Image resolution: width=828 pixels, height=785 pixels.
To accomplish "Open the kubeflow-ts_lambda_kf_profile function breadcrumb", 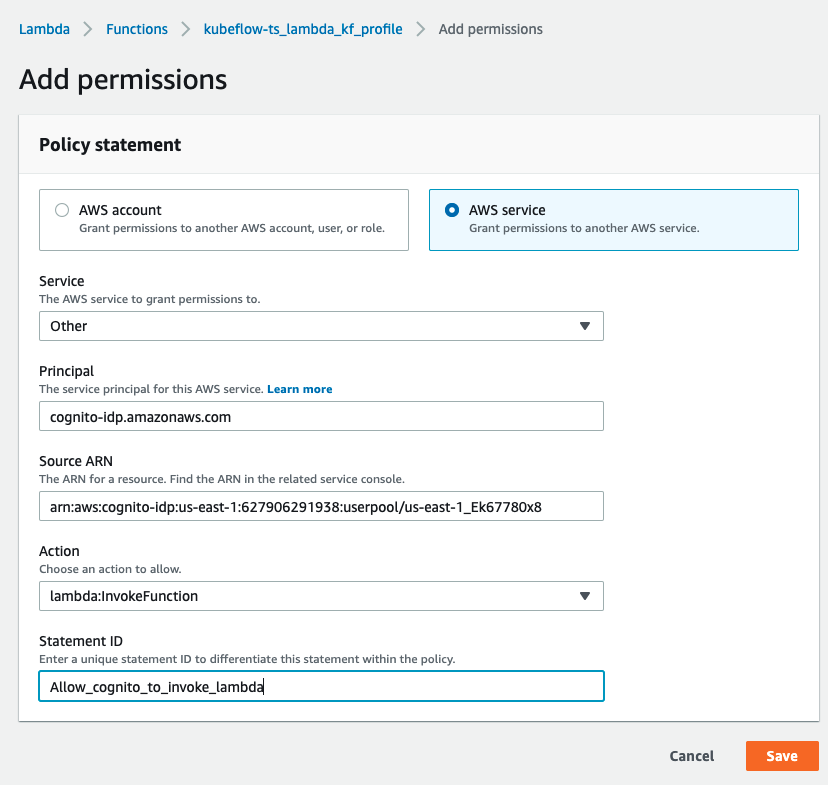I will (302, 29).
